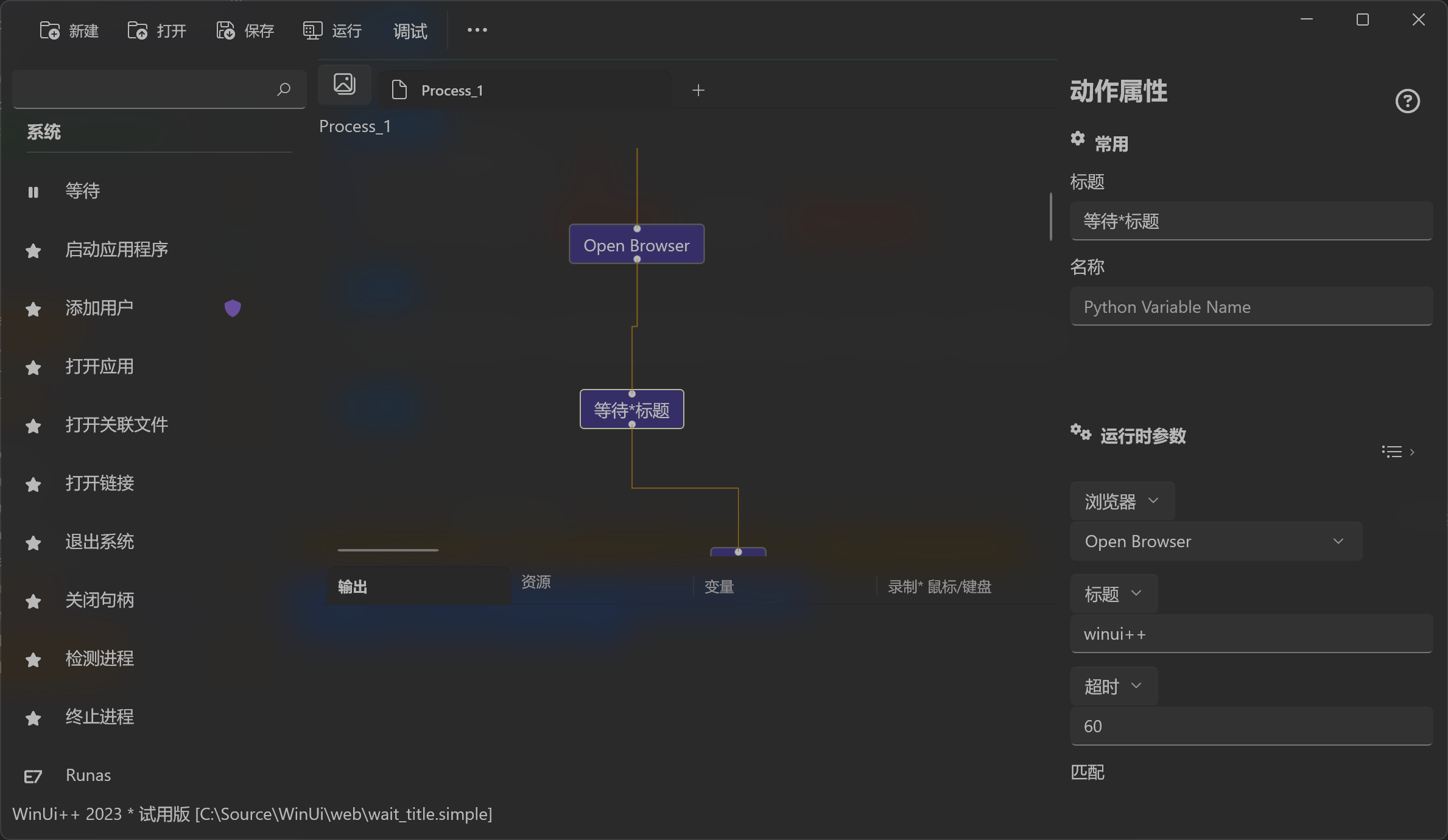This screenshot has width=1448, height=840.
Task: Expand the 浏览器 parameter dropdown
Action: coord(1122,501)
